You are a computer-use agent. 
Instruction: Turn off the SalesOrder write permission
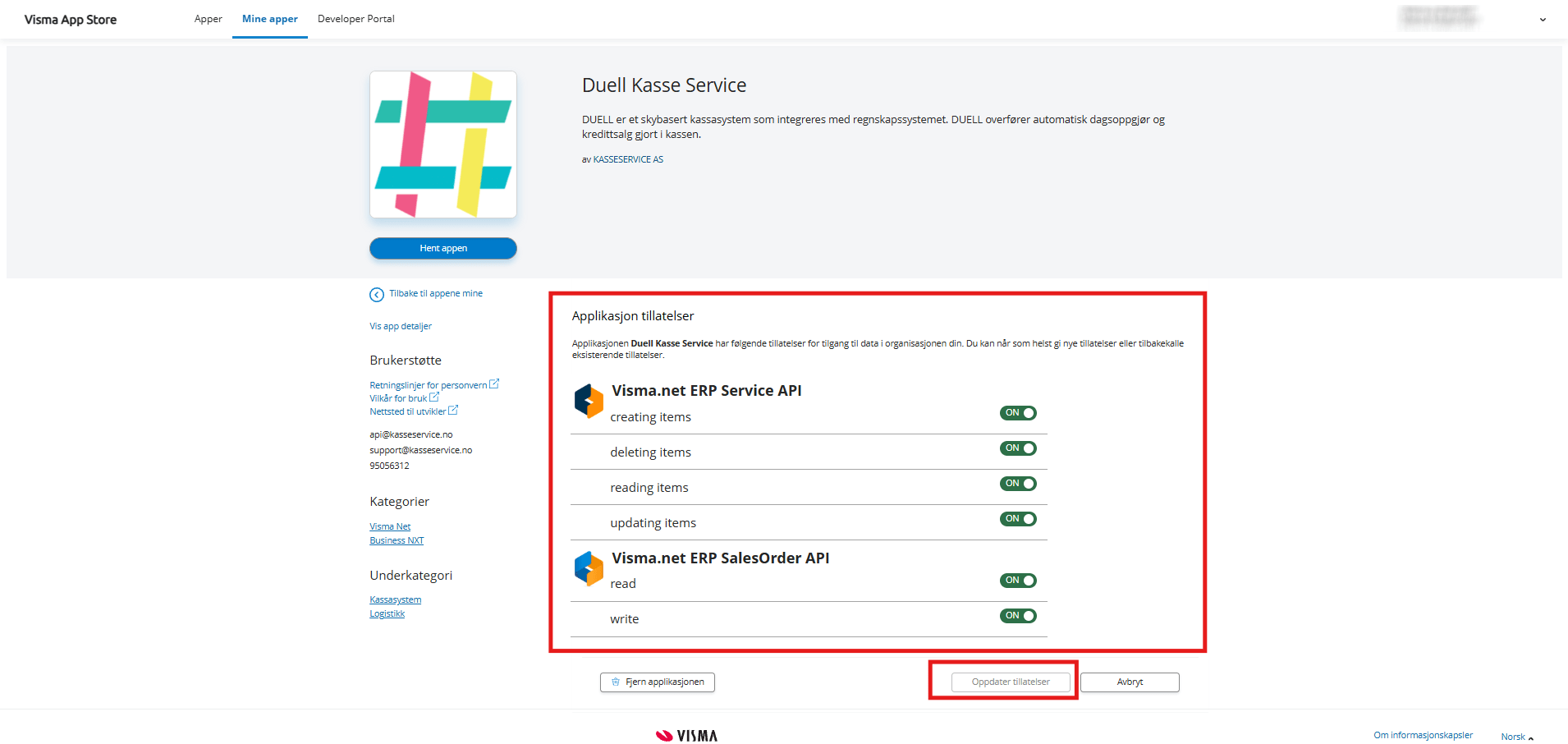click(x=1018, y=616)
